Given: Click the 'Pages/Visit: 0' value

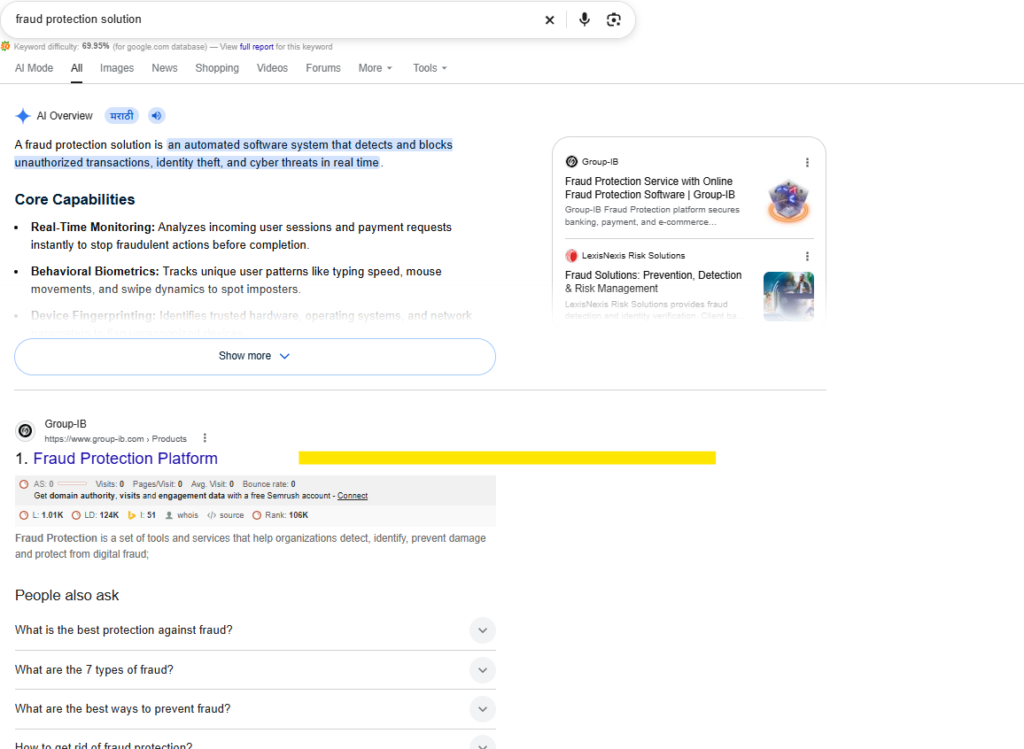Looking at the screenshot, I should [159, 484].
